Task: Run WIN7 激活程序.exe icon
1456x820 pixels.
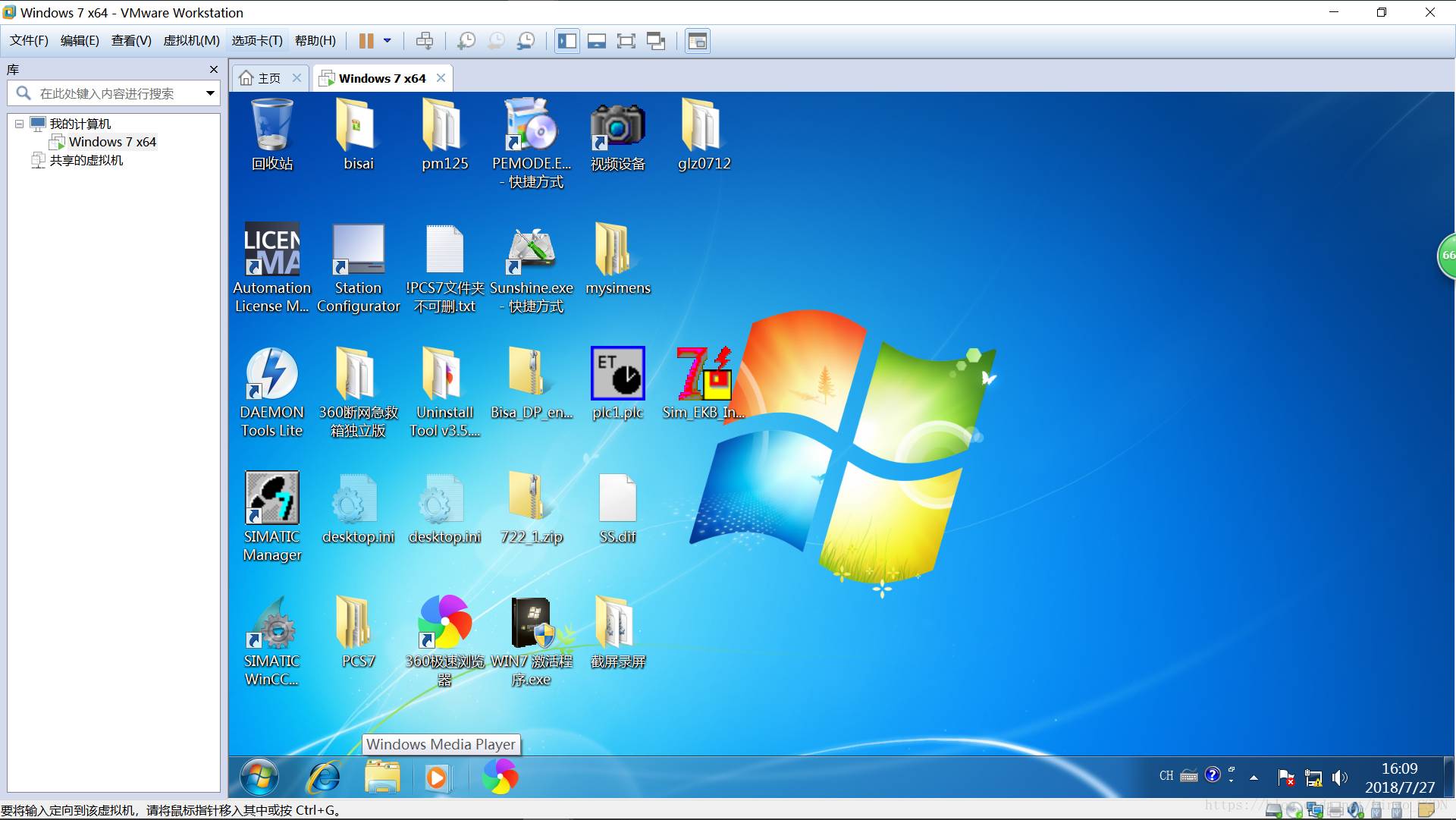Action: [x=531, y=641]
